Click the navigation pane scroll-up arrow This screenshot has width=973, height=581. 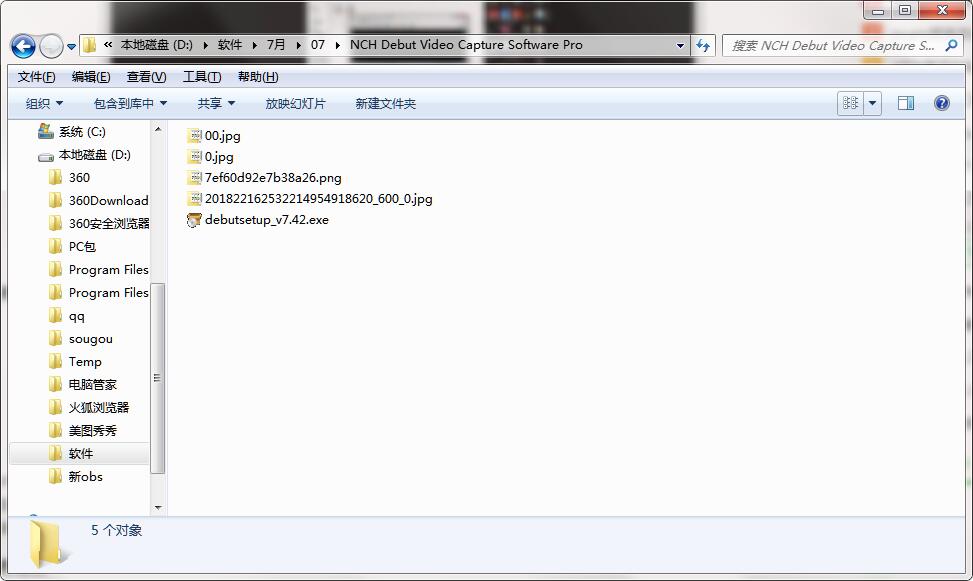(158, 129)
